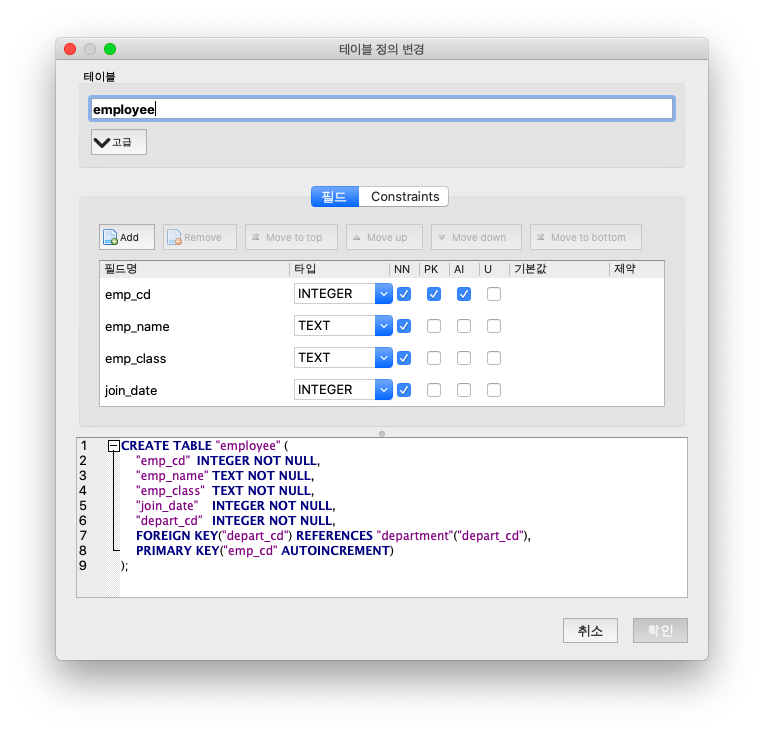Select the 필드 tab
The width and height of the screenshot is (764, 734).
pos(335,196)
